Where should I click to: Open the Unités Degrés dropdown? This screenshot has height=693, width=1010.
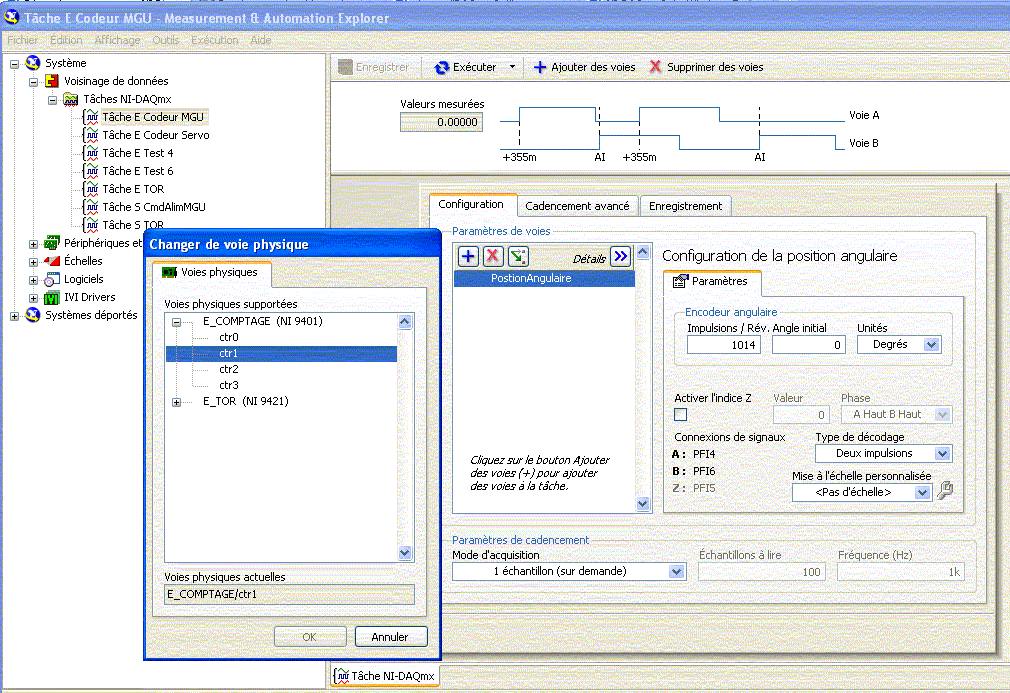[931, 345]
